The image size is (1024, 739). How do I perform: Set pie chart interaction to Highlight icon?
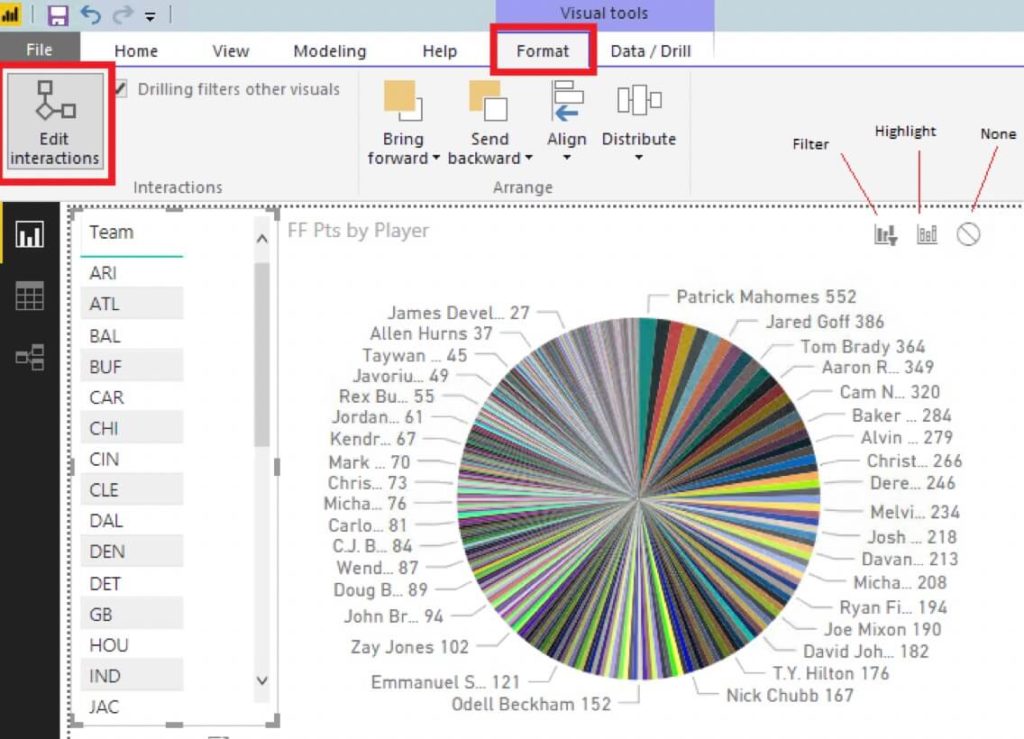(x=927, y=234)
